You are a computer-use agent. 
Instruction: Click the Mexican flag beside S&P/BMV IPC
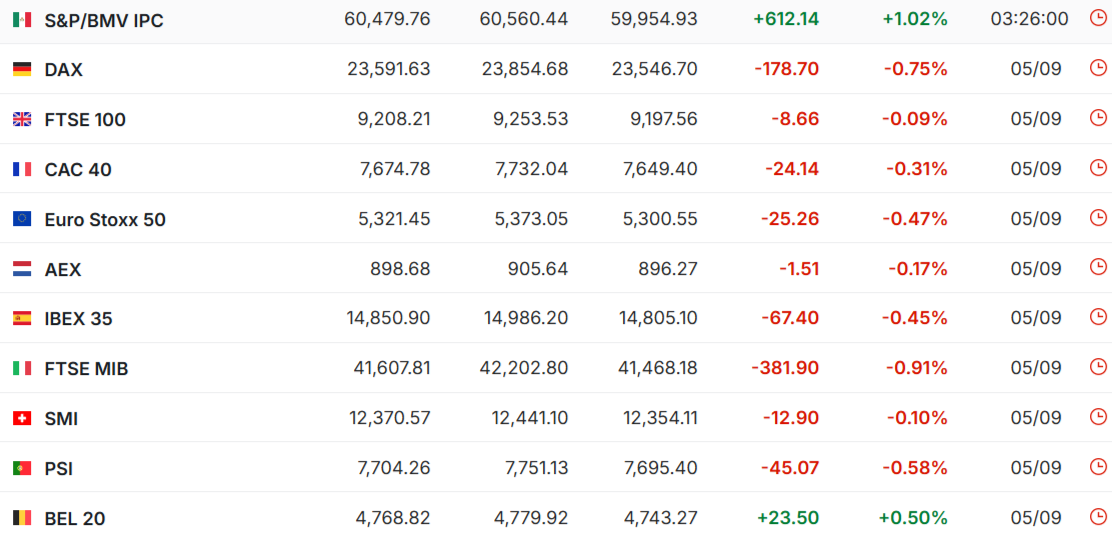22,20
